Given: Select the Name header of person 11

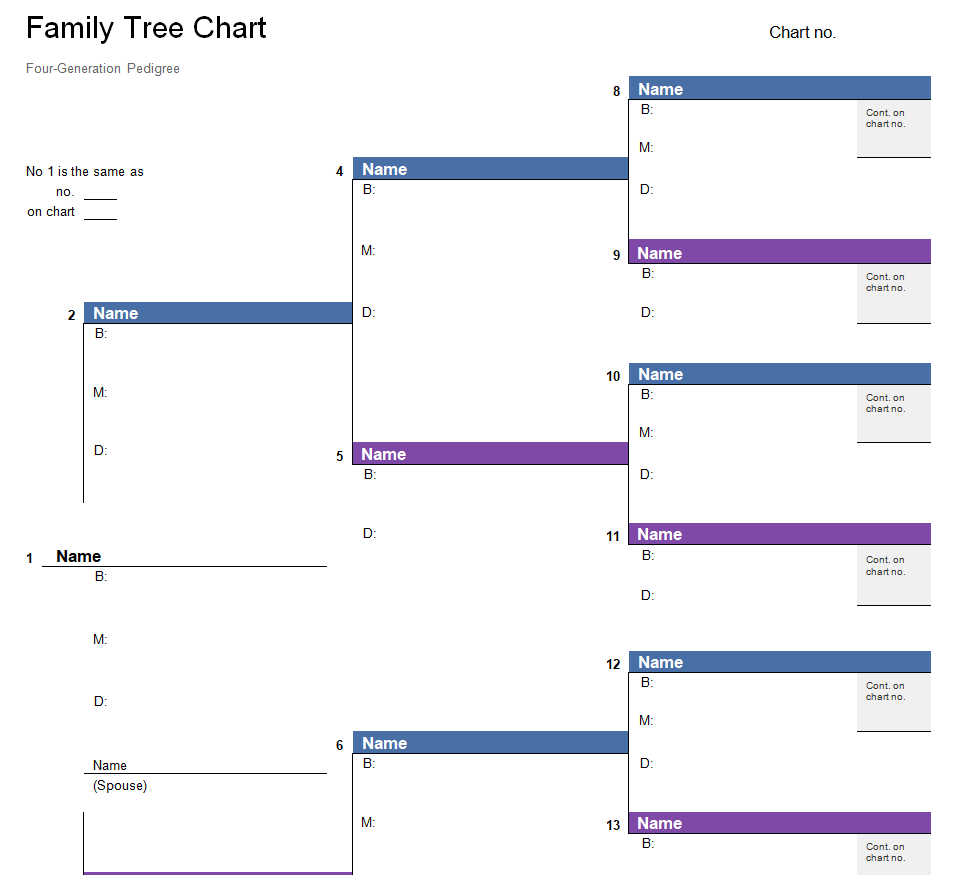Looking at the screenshot, I should (779, 534).
